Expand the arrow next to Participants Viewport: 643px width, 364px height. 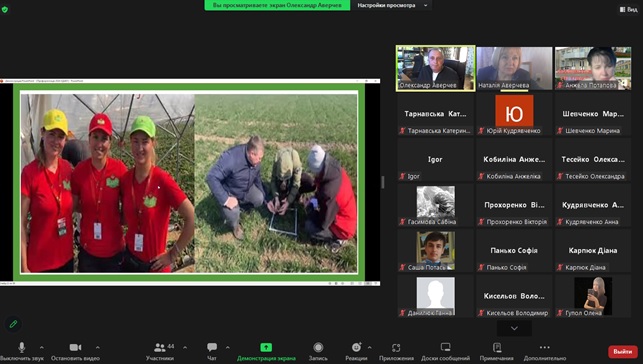point(185,348)
